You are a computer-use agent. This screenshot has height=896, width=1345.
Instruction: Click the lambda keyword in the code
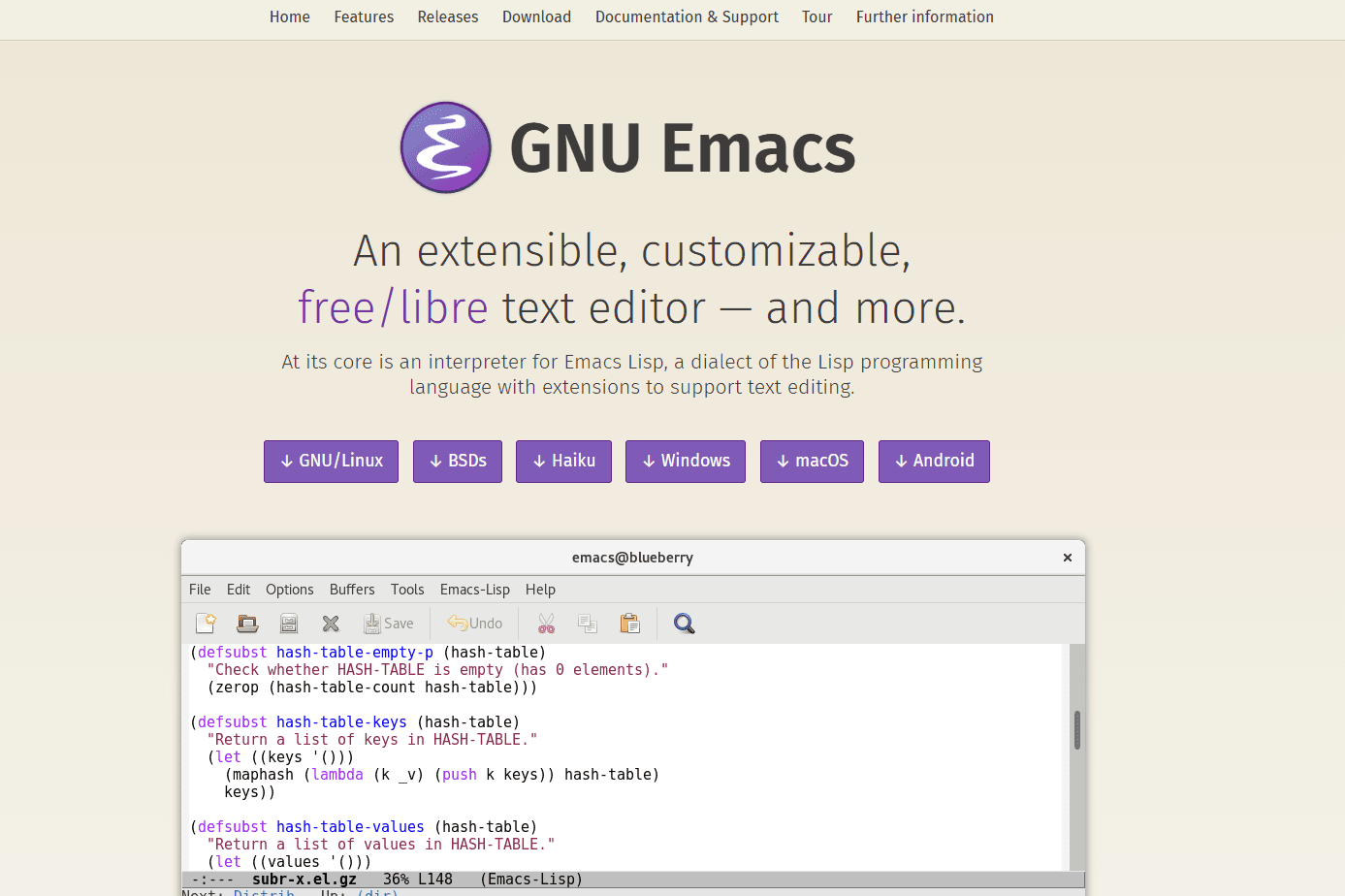click(x=337, y=775)
